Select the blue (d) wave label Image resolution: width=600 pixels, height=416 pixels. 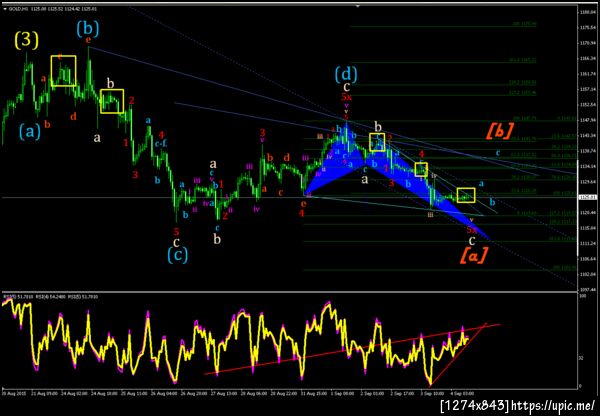point(346,74)
